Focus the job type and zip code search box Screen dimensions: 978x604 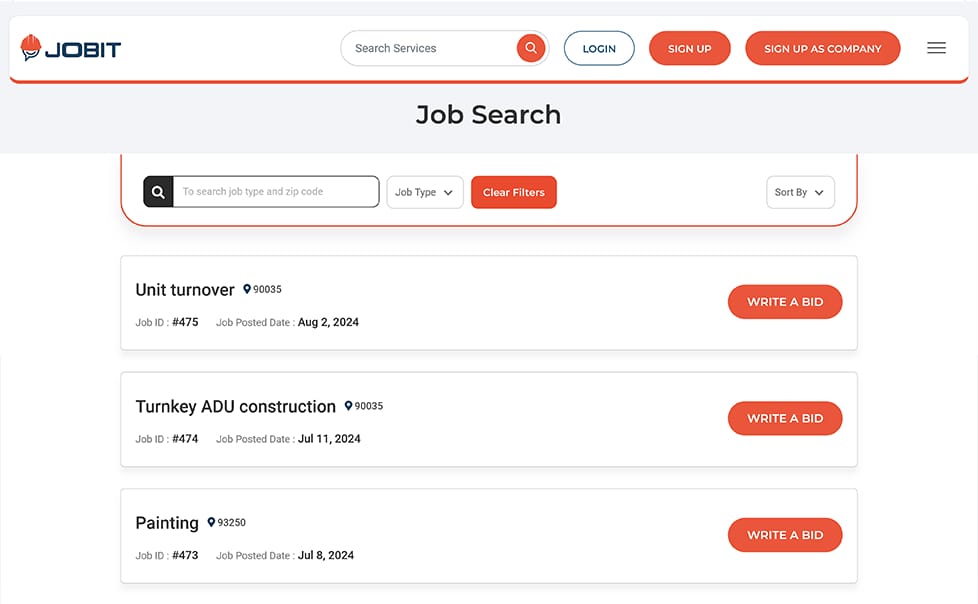[x=276, y=192]
